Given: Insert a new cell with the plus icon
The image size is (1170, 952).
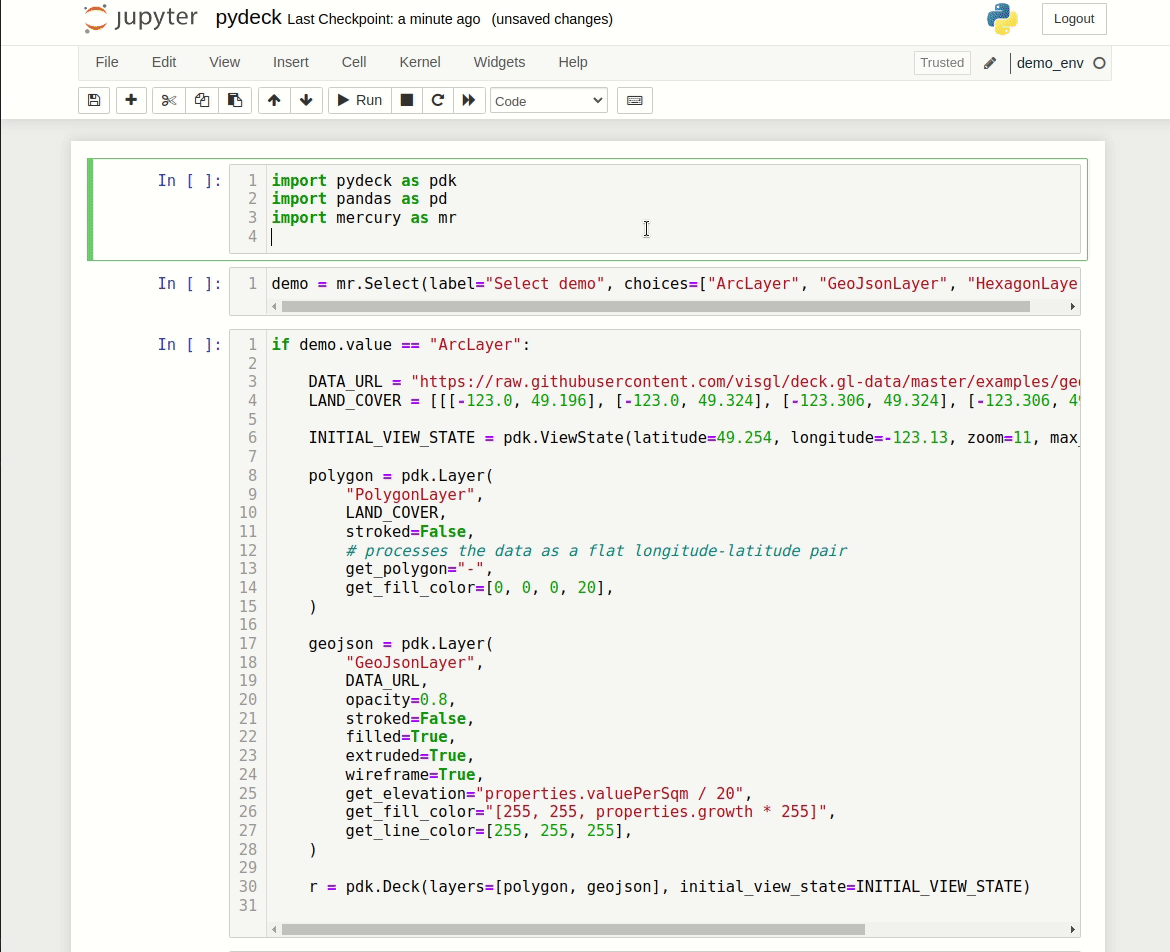Looking at the screenshot, I should click(x=131, y=100).
